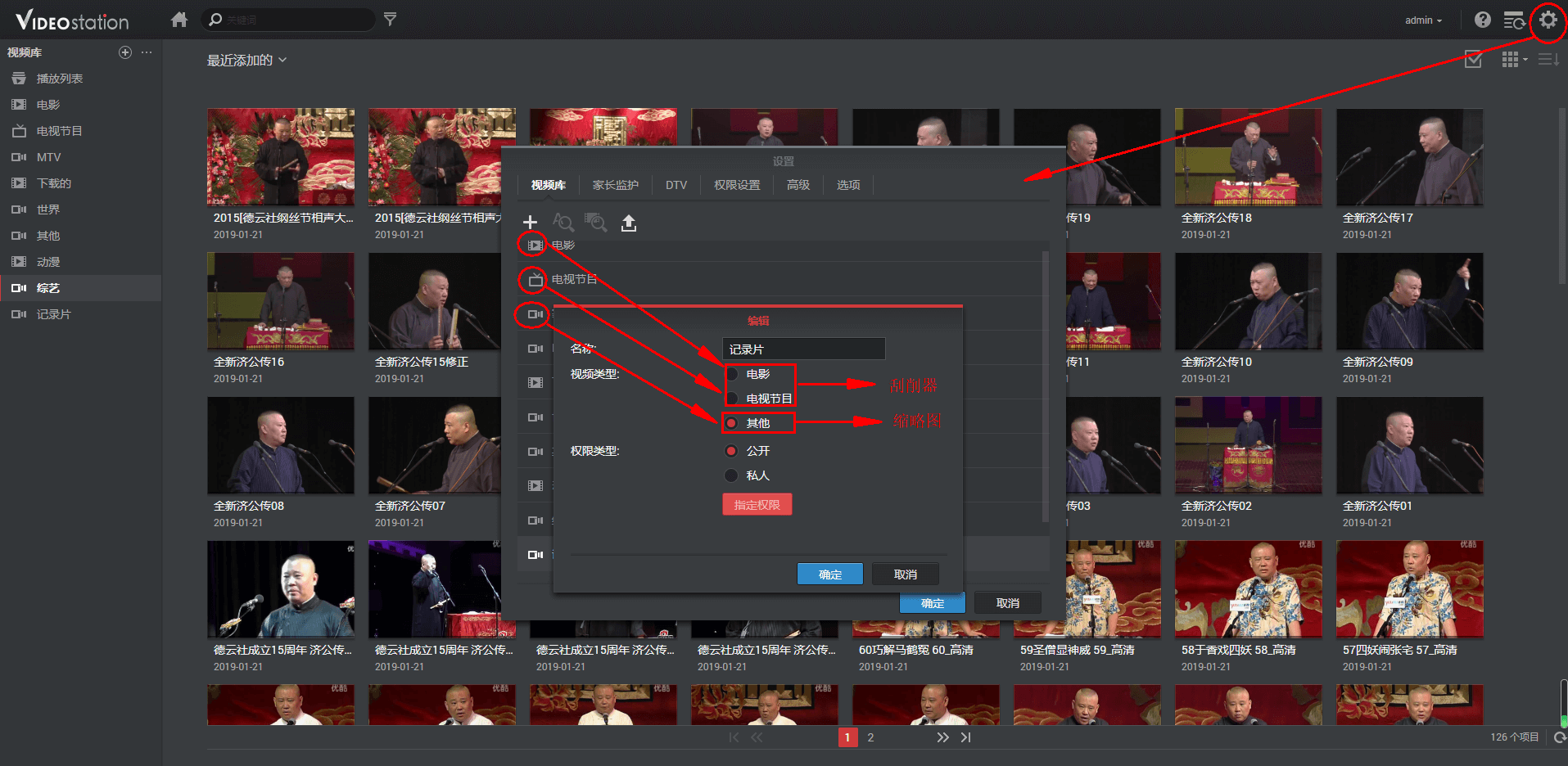Click the help question mark icon

(x=1482, y=20)
